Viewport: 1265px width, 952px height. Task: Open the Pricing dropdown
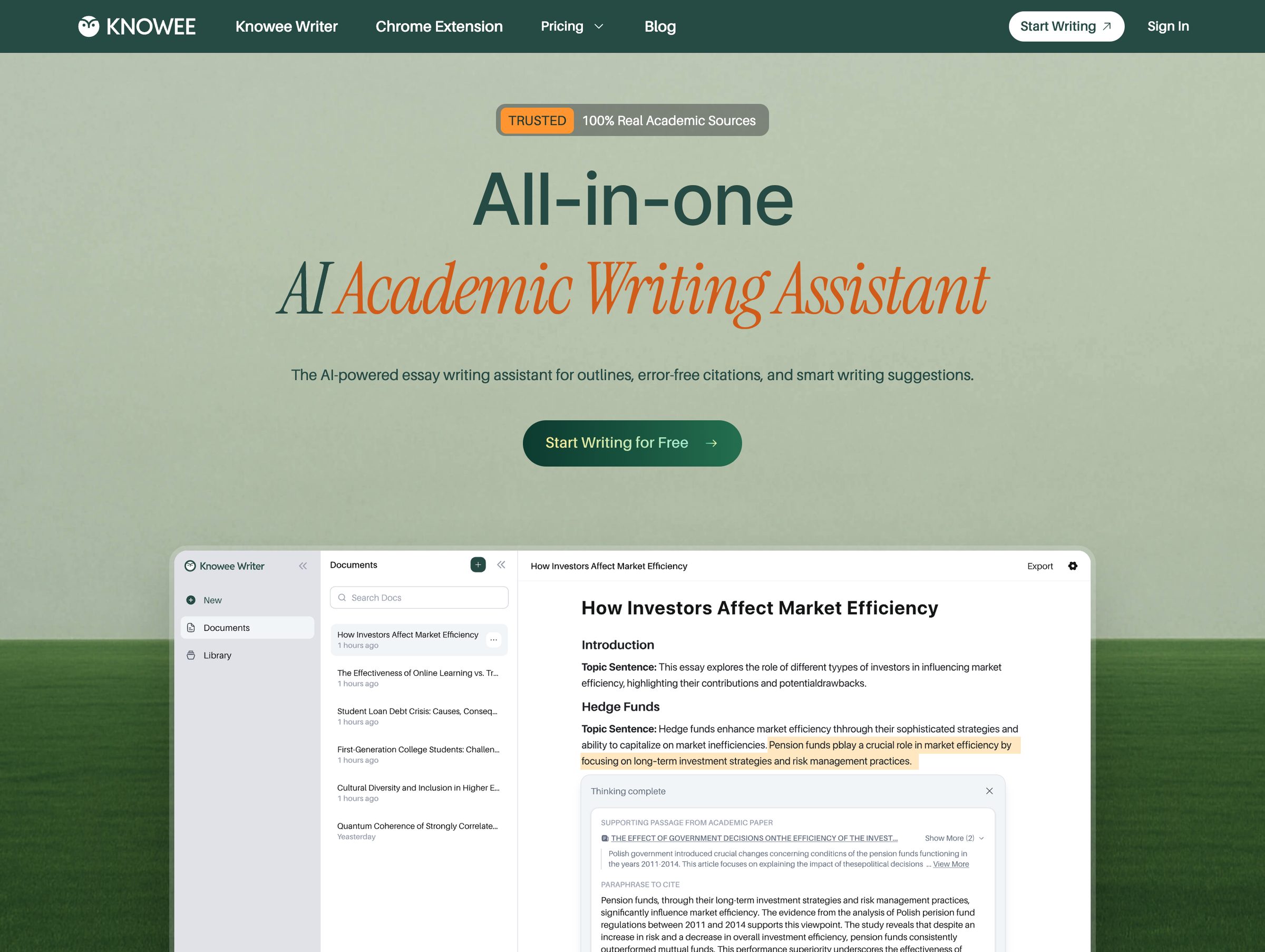572,26
